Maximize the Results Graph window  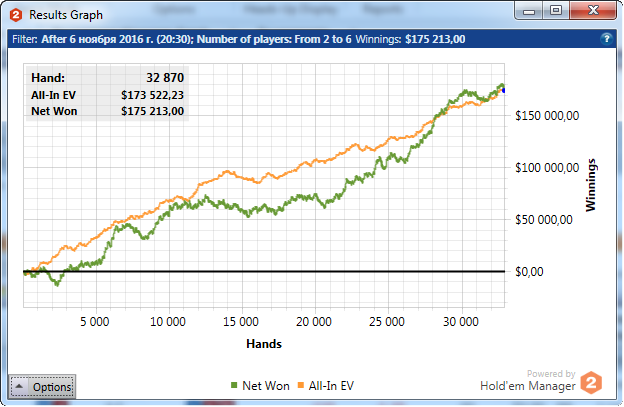556,11
